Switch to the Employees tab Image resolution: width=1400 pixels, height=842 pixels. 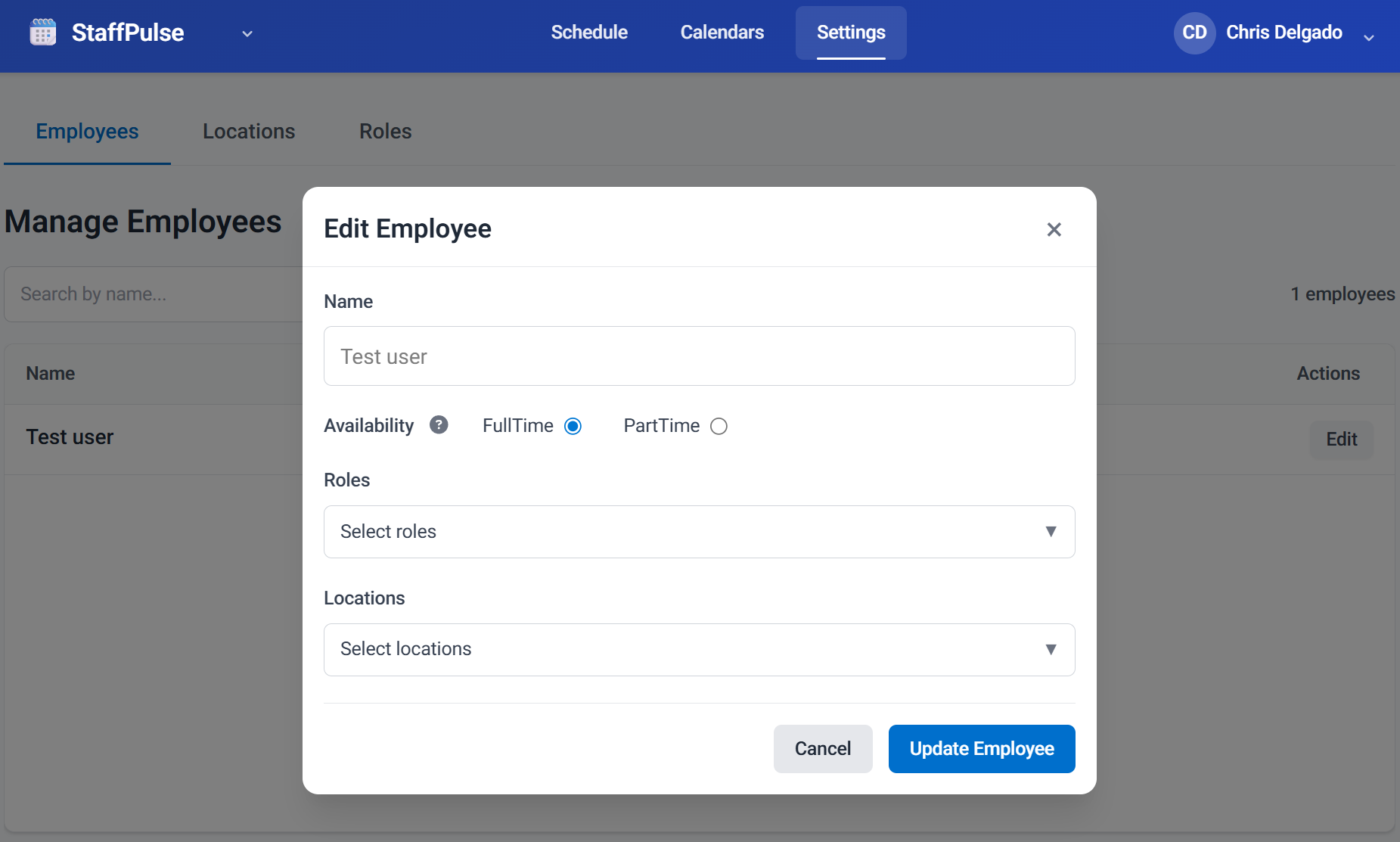tap(88, 132)
